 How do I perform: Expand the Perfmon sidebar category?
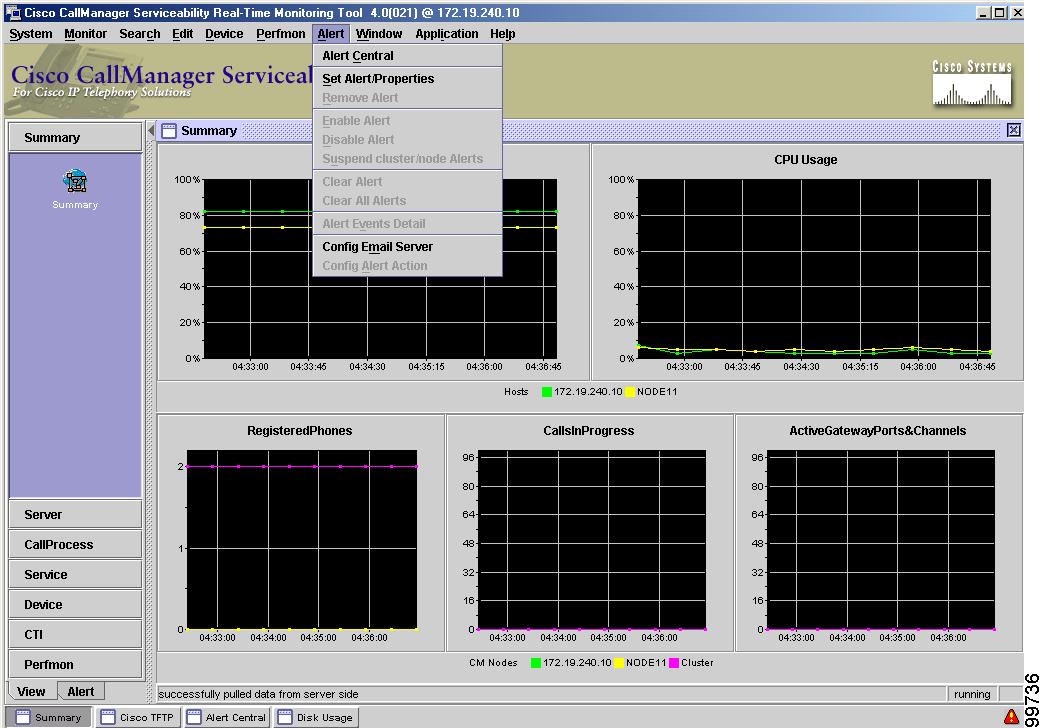coord(75,664)
